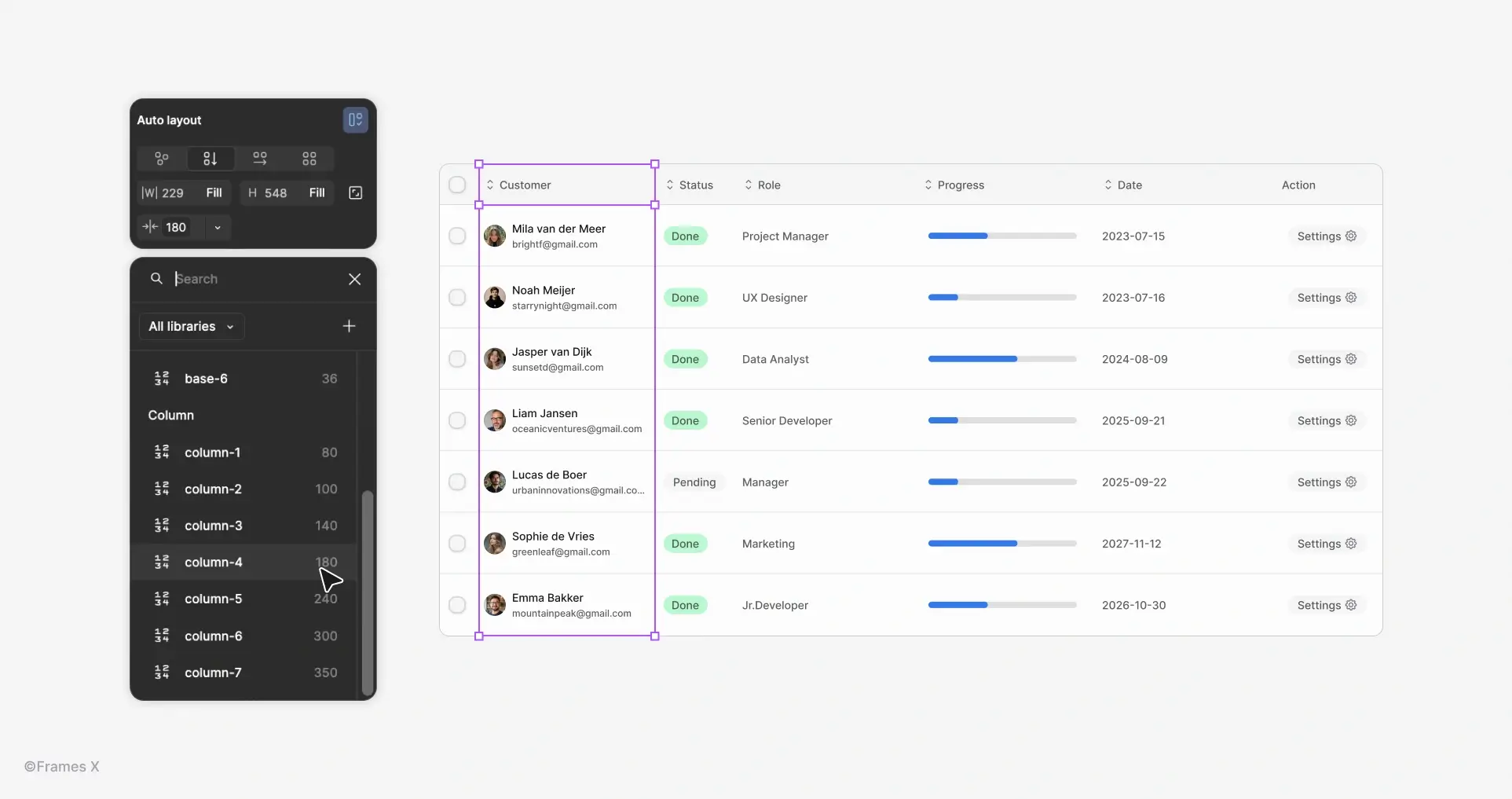1512x799 pixels.
Task: Click the scrollbar in the component list
Action: coord(367,593)
